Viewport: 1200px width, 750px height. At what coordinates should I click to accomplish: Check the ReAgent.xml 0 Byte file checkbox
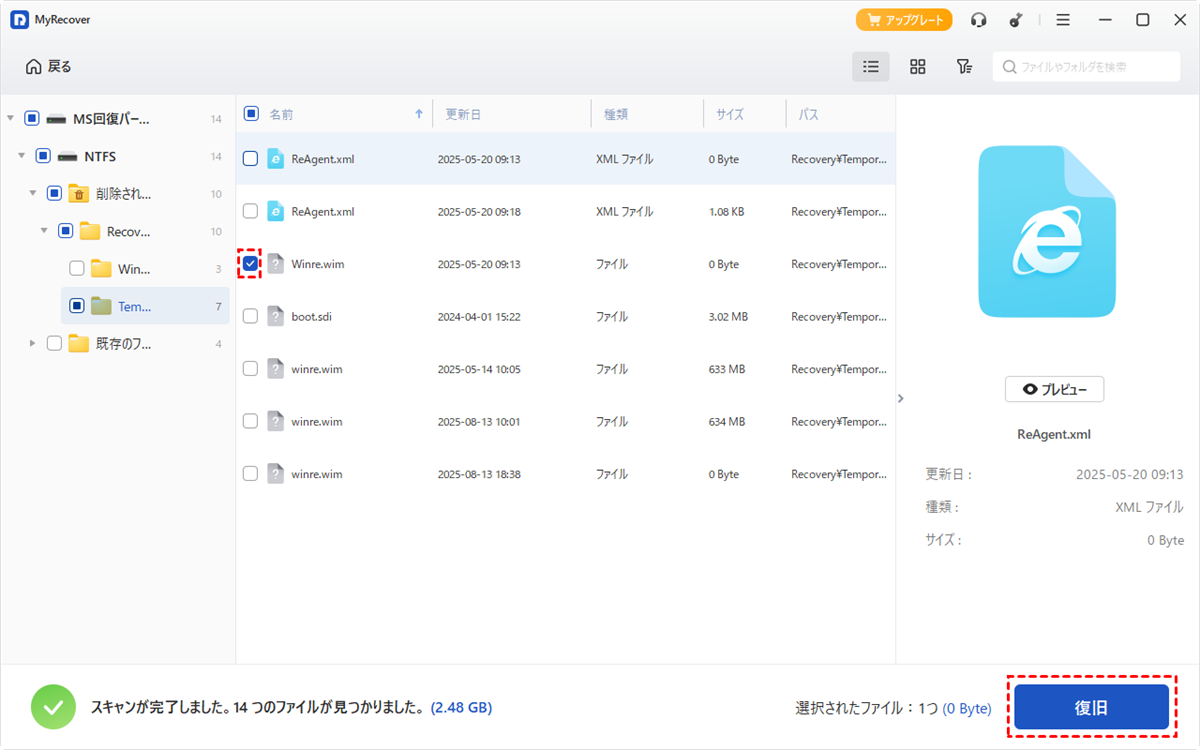(251, 159)
